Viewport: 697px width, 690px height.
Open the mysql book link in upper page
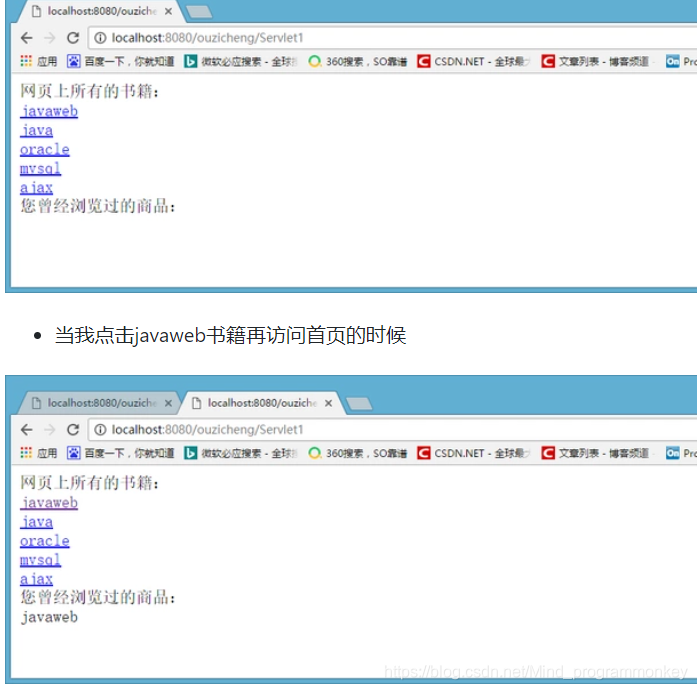pos(40,168)
